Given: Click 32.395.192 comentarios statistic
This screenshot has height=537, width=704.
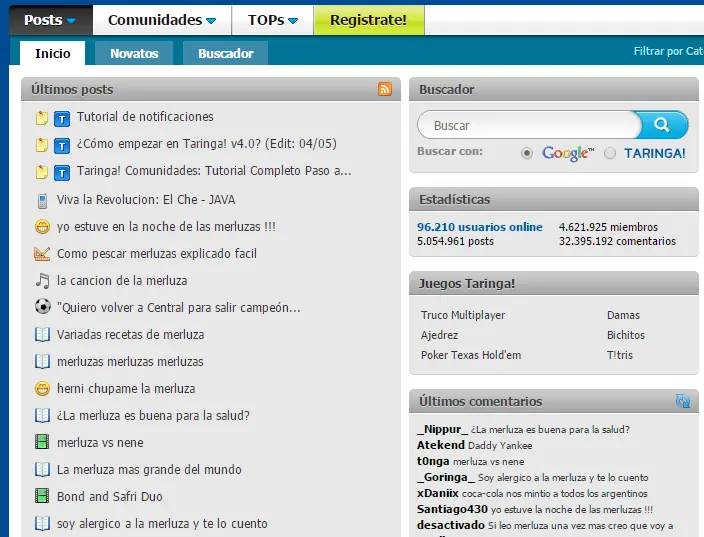Looking at the screenshot, I should 617,241.
